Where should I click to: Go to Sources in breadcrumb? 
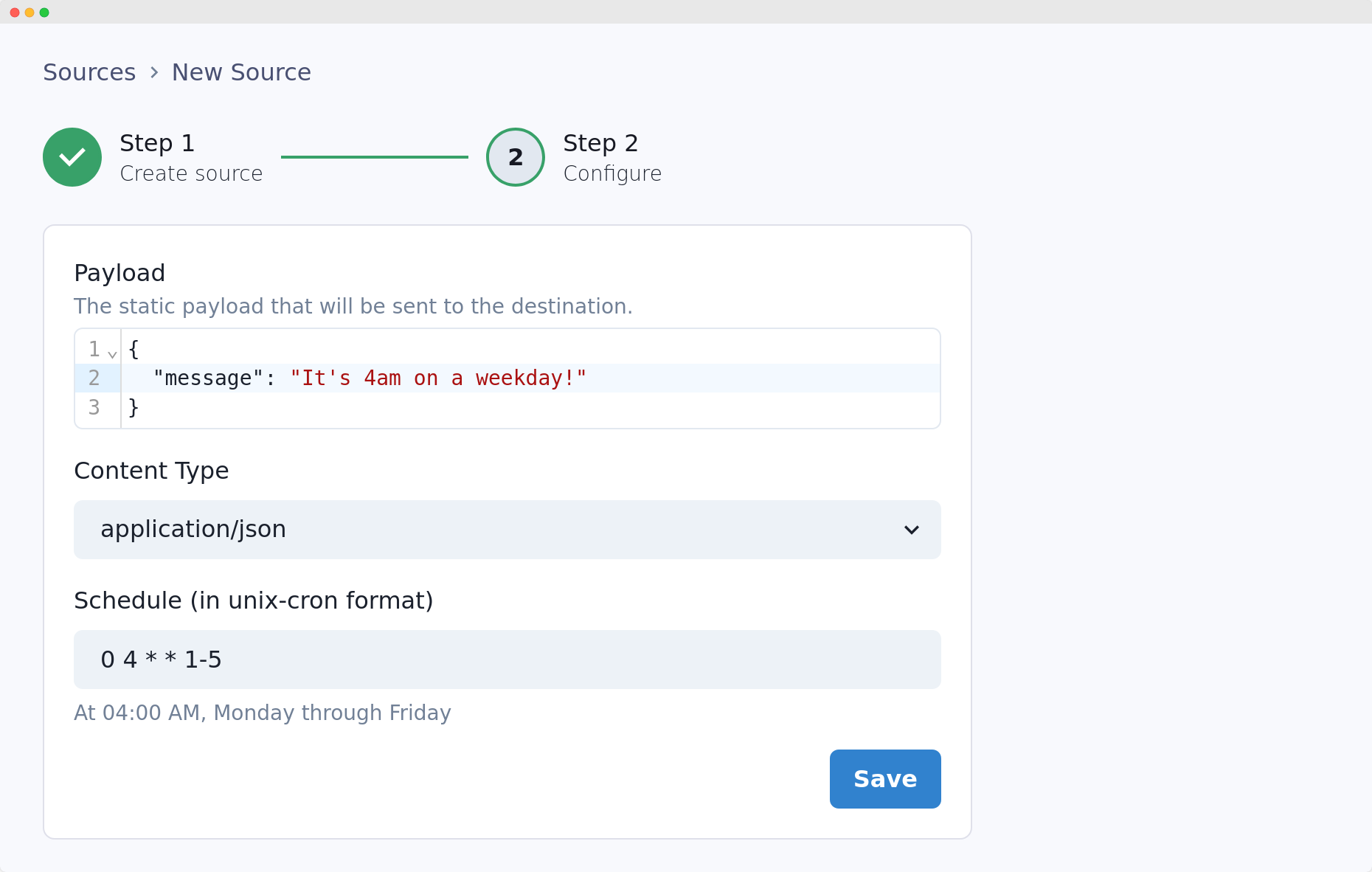point(89,72)
